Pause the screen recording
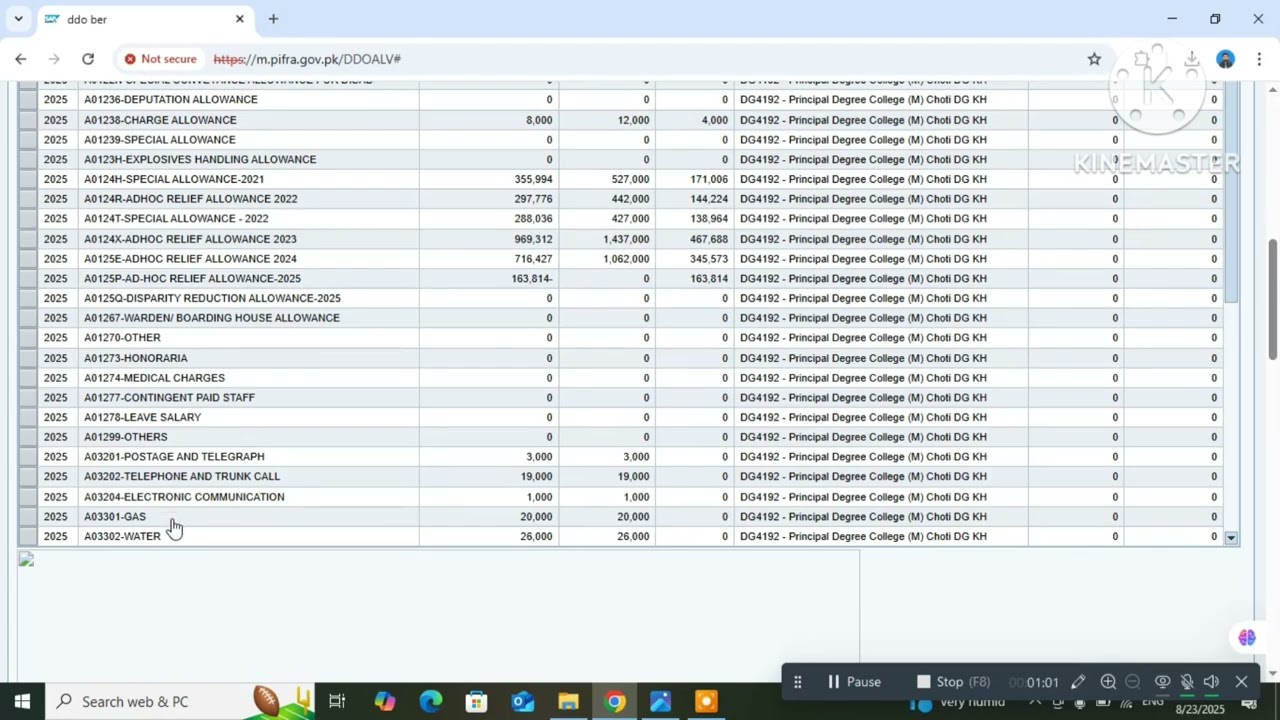Image resolution: width=1280 pixels, height=720 pixels. point(854,682)
